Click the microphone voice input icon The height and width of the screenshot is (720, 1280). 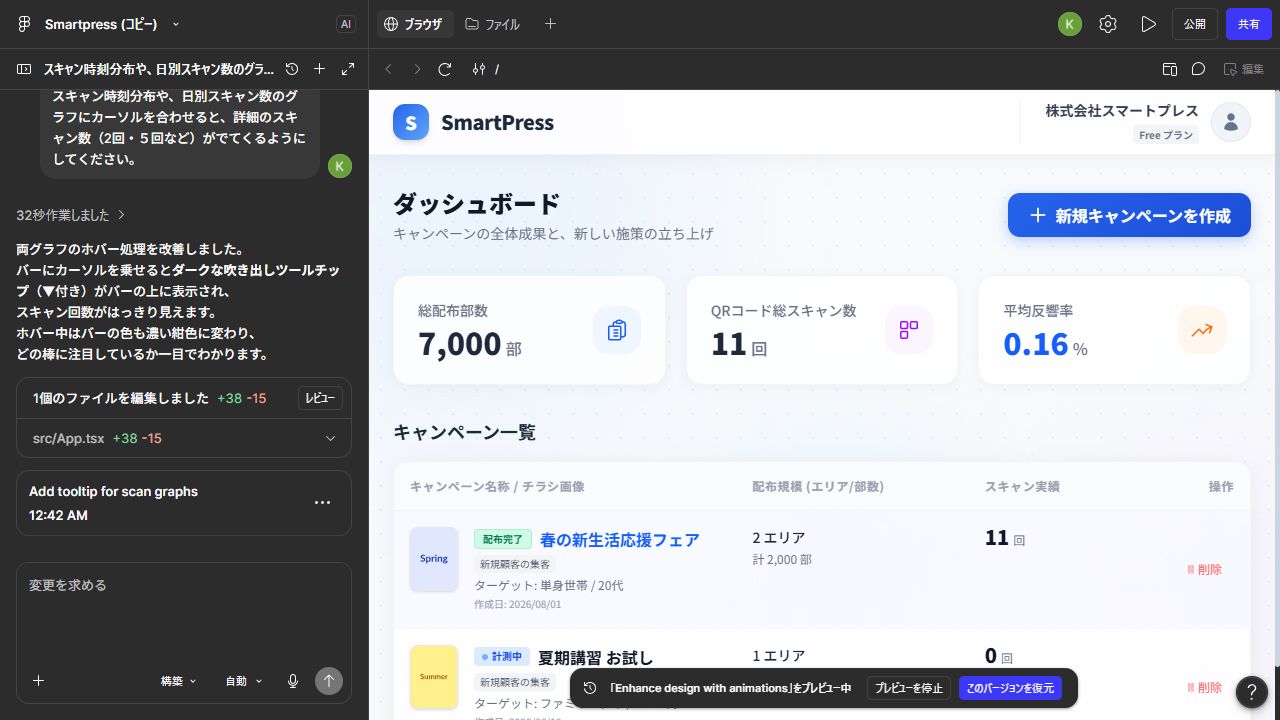pos(293,681)
